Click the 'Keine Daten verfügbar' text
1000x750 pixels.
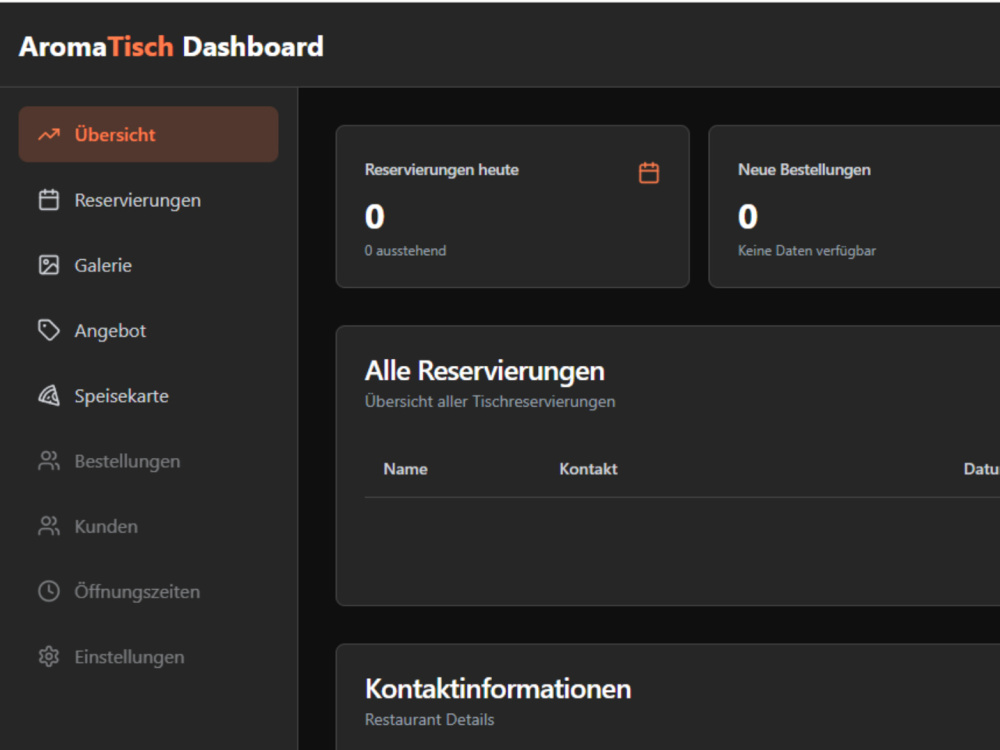807,251
